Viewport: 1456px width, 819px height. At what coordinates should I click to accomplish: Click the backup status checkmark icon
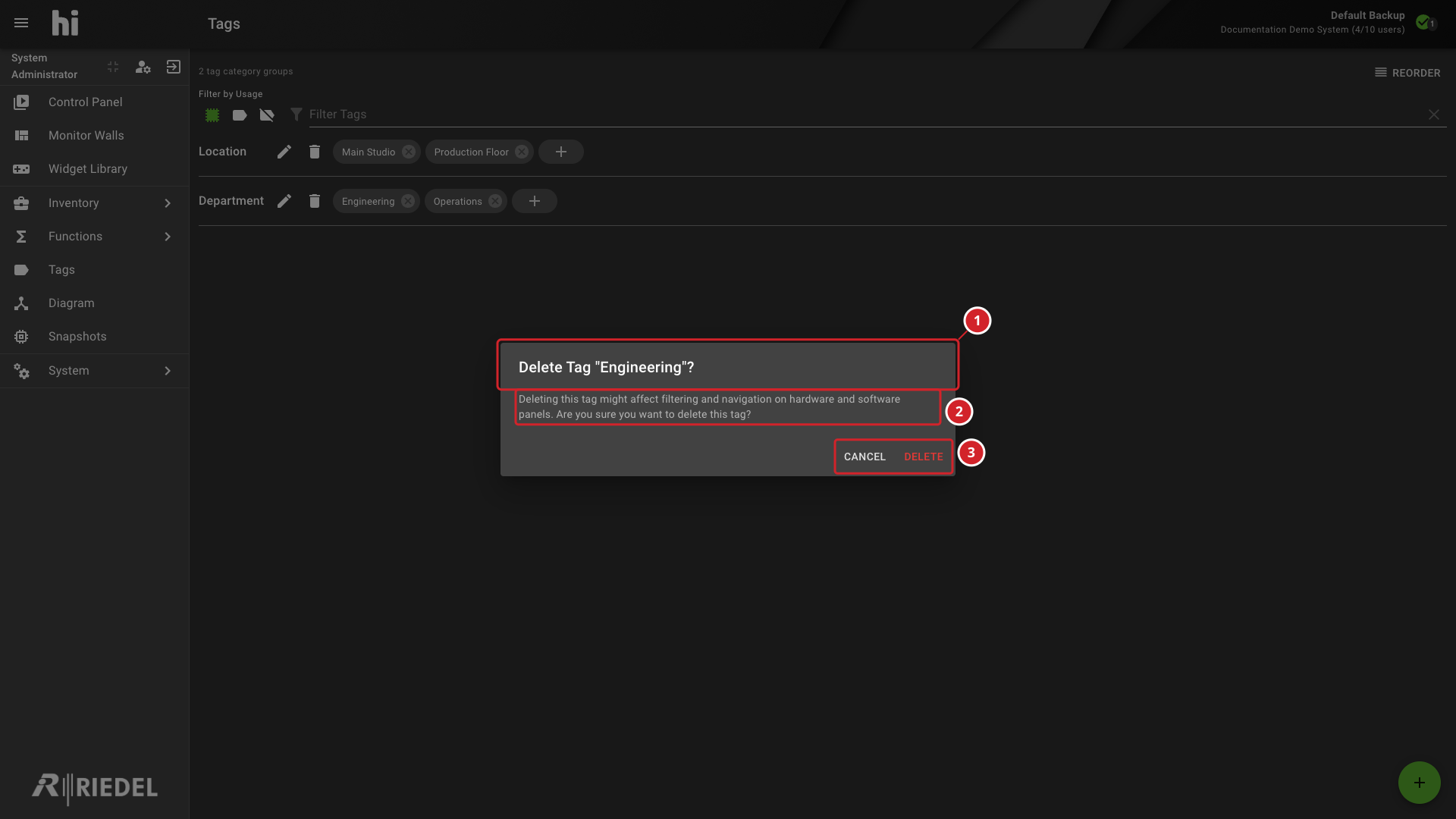coord(1423,22)
